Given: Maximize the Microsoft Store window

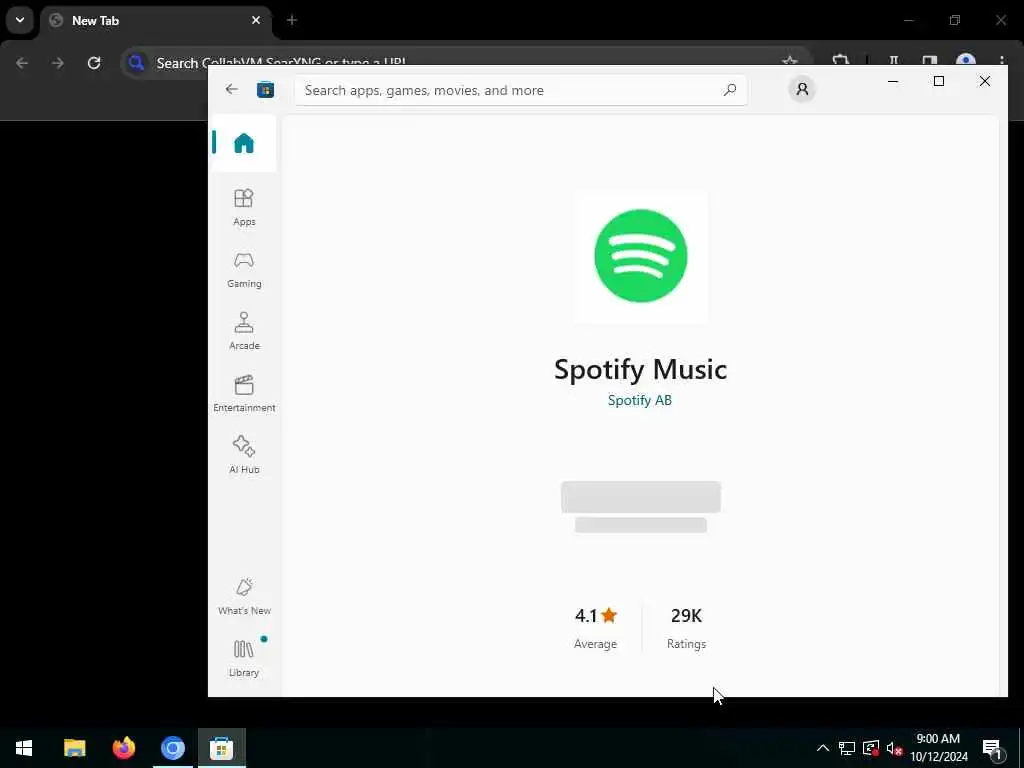Looking at the screenshot, I should pos(938,81).
